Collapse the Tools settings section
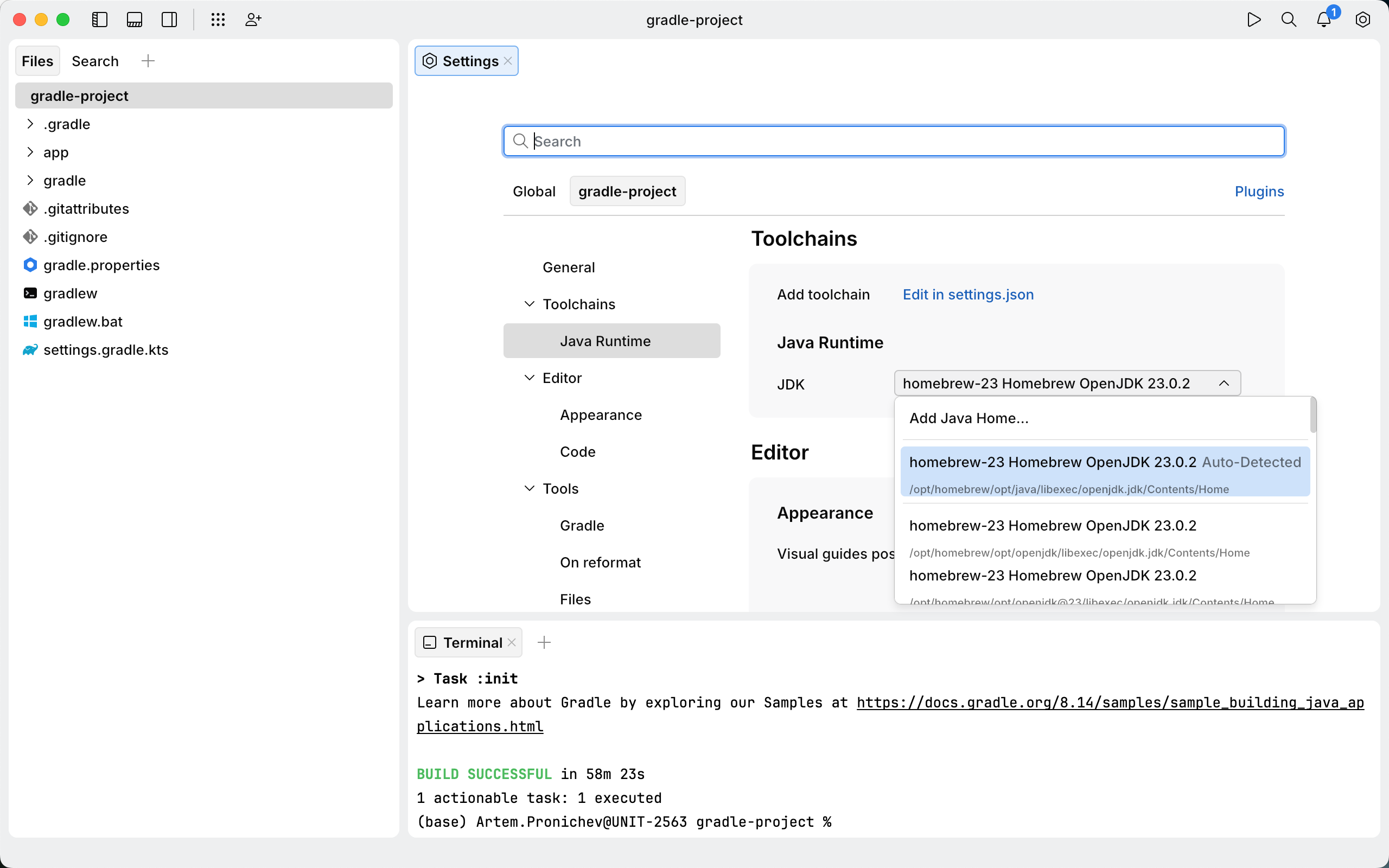The width and height of the screenshot is (1389, 868). [x=529, y=489]
